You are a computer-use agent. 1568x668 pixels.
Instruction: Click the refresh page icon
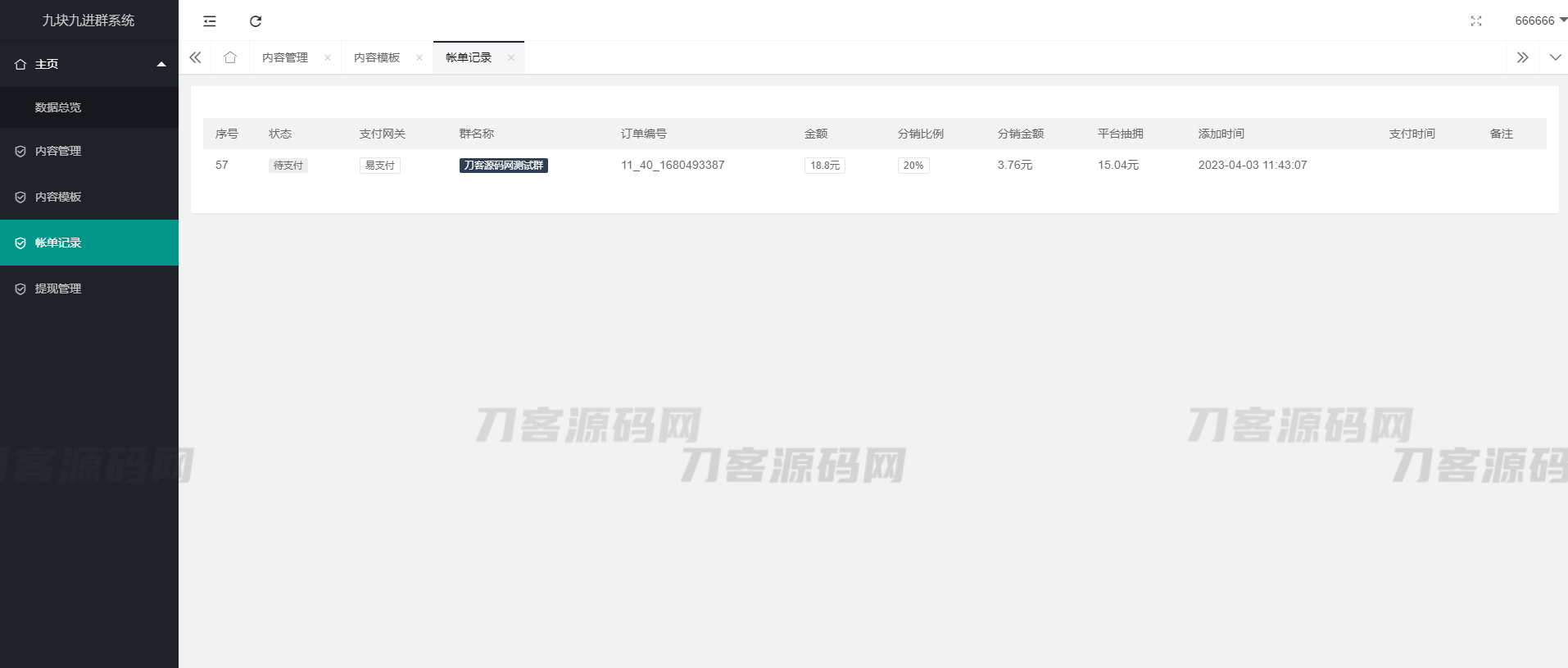[x=256, y=21]
